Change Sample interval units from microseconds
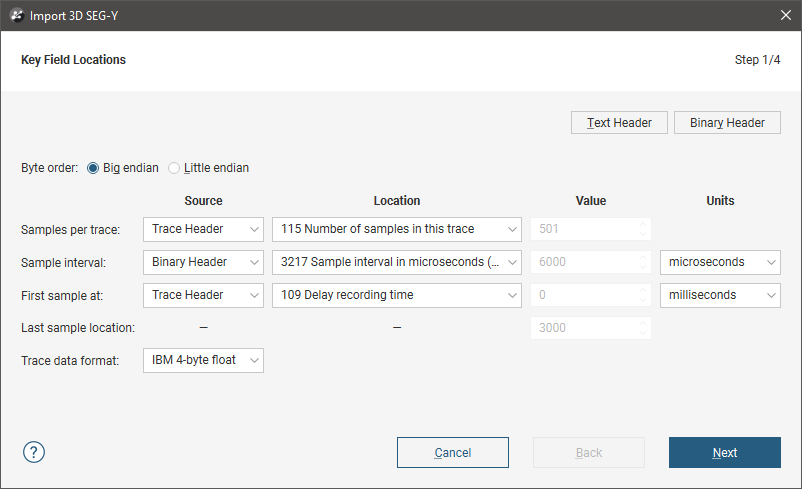Image resolution: width=802 pixels, height=489 pixels. 720,262
